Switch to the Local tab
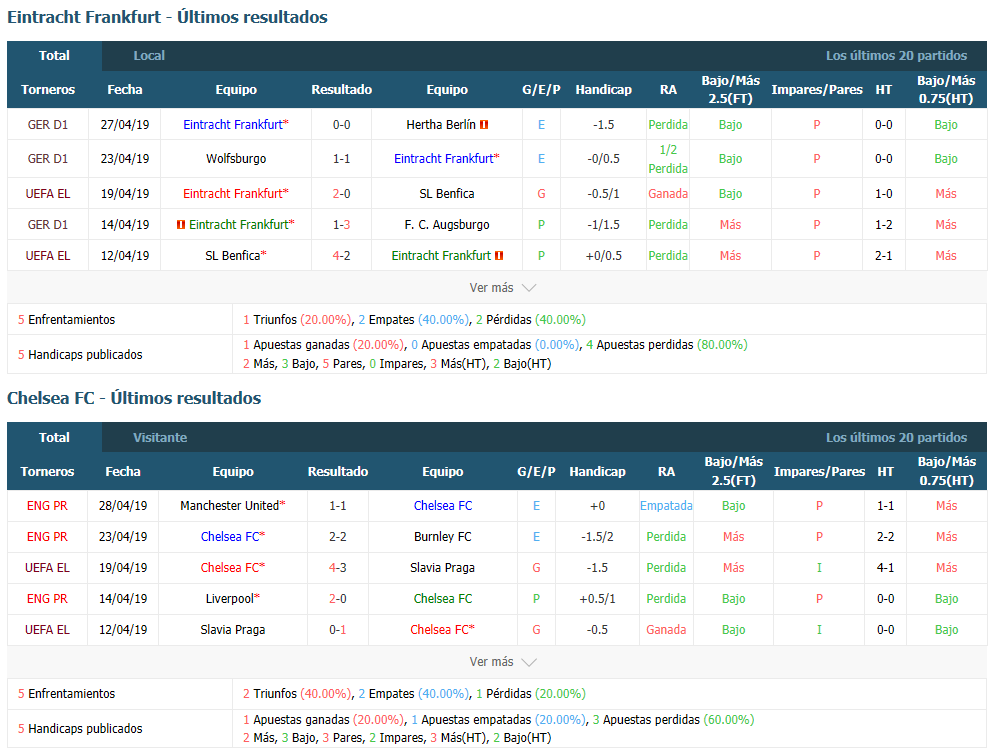The height and width of the screenshot is (754, 993). [x=149, y=56]
